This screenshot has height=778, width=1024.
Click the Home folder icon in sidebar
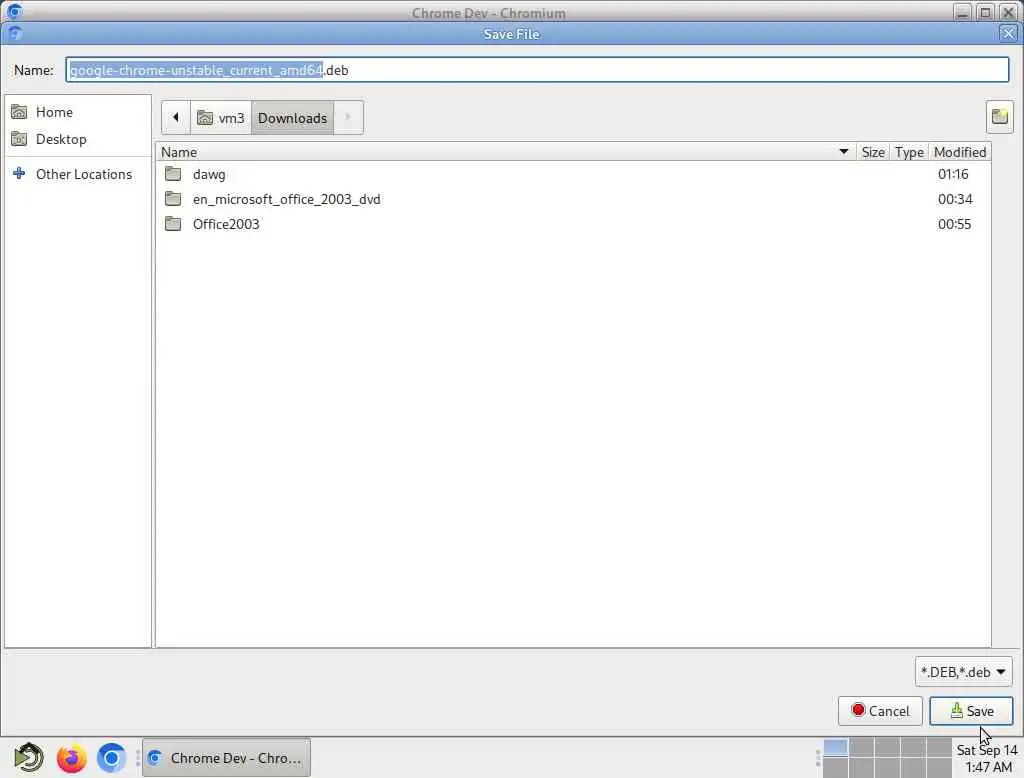(x=19, y=112)
